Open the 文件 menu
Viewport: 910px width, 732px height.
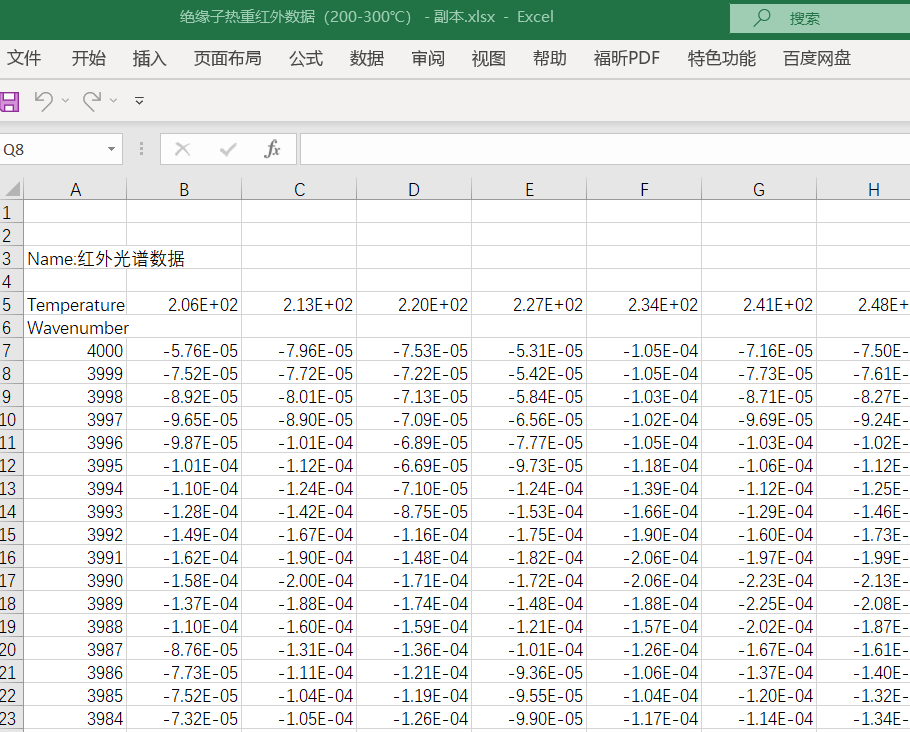[x=24, y=58]
